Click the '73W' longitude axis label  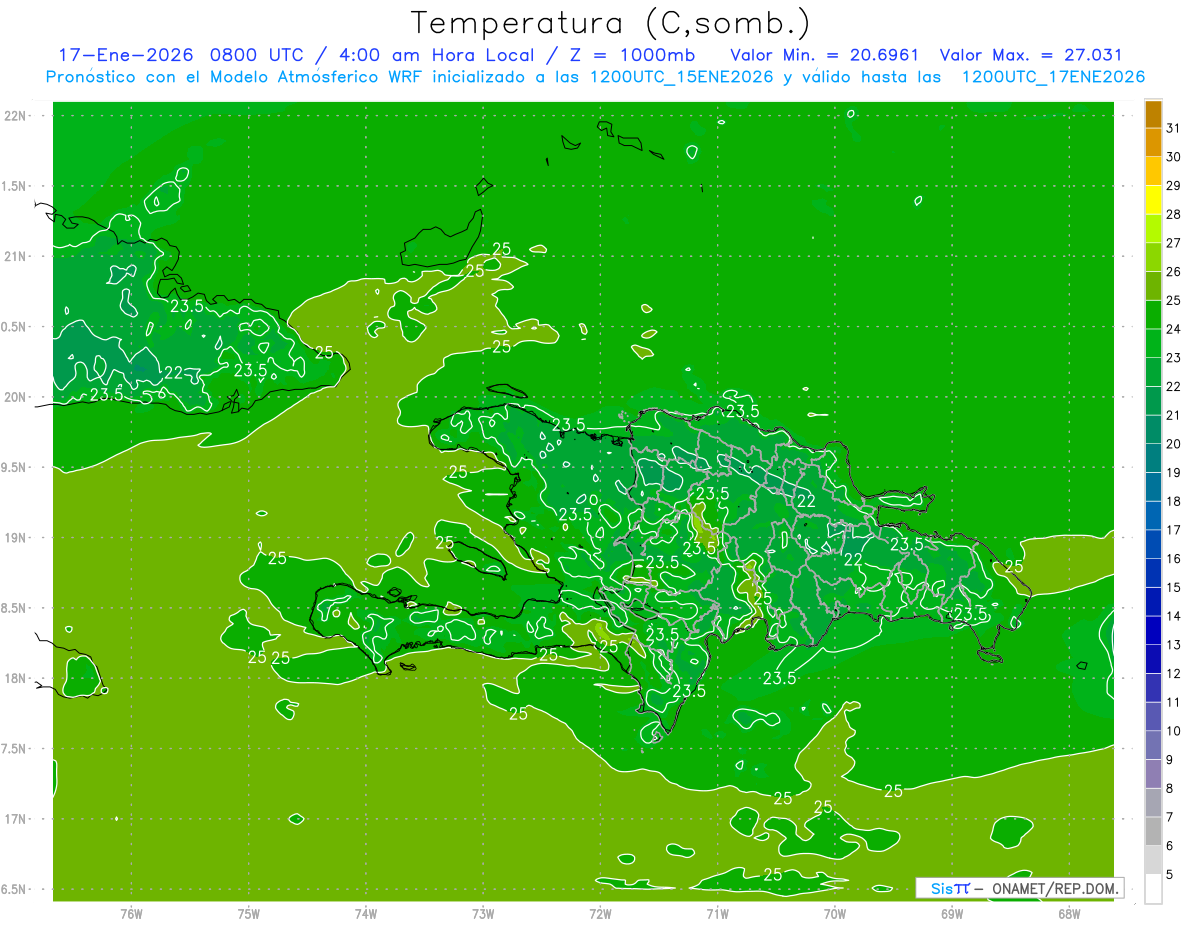point(483,914)
